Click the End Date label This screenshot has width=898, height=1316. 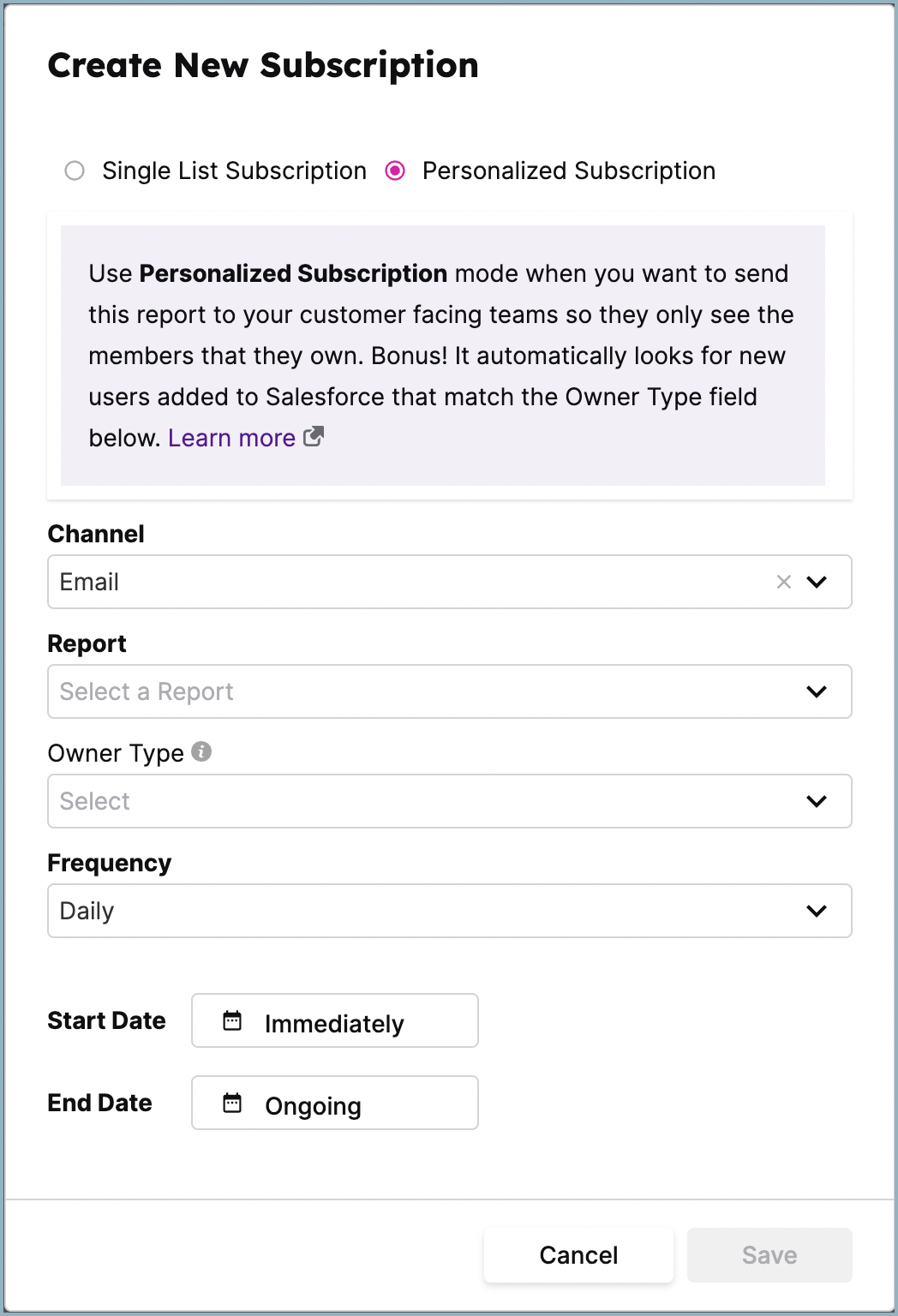tap(100, 1103)
